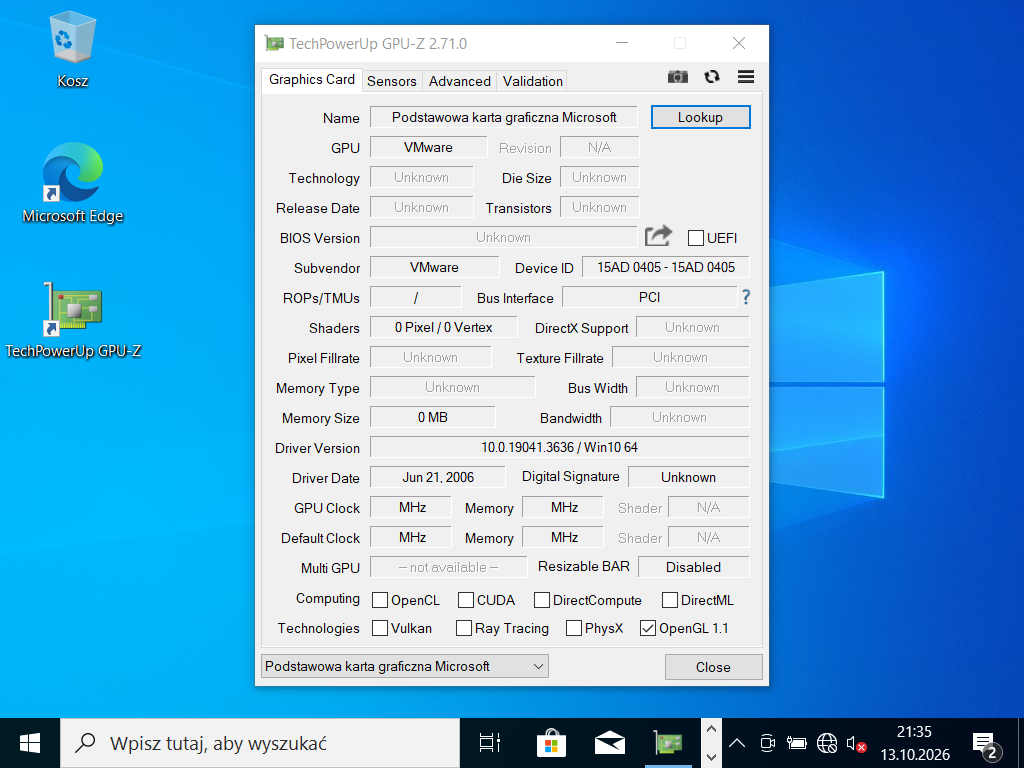Click the refresh icon in GPU-Z

pos(712,77)
